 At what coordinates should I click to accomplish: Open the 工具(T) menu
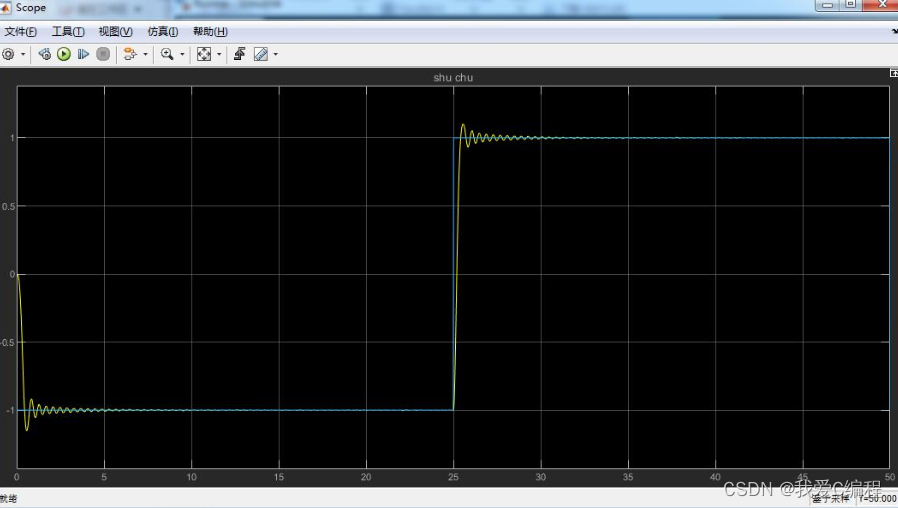coord(68,32)
